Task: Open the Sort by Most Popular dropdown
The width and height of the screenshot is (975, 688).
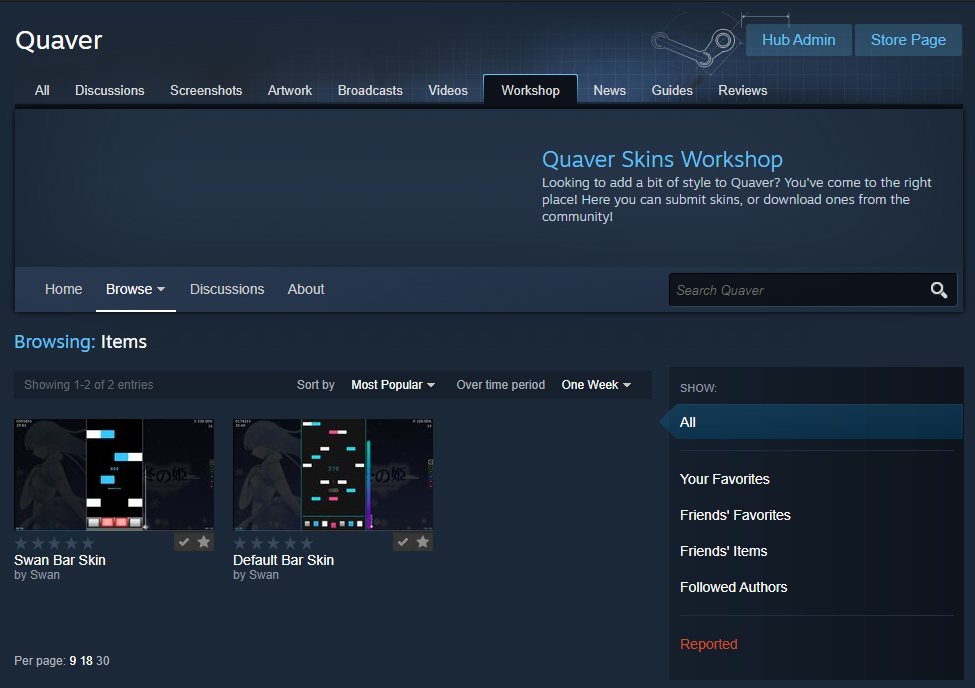Action: pos(392,384)
